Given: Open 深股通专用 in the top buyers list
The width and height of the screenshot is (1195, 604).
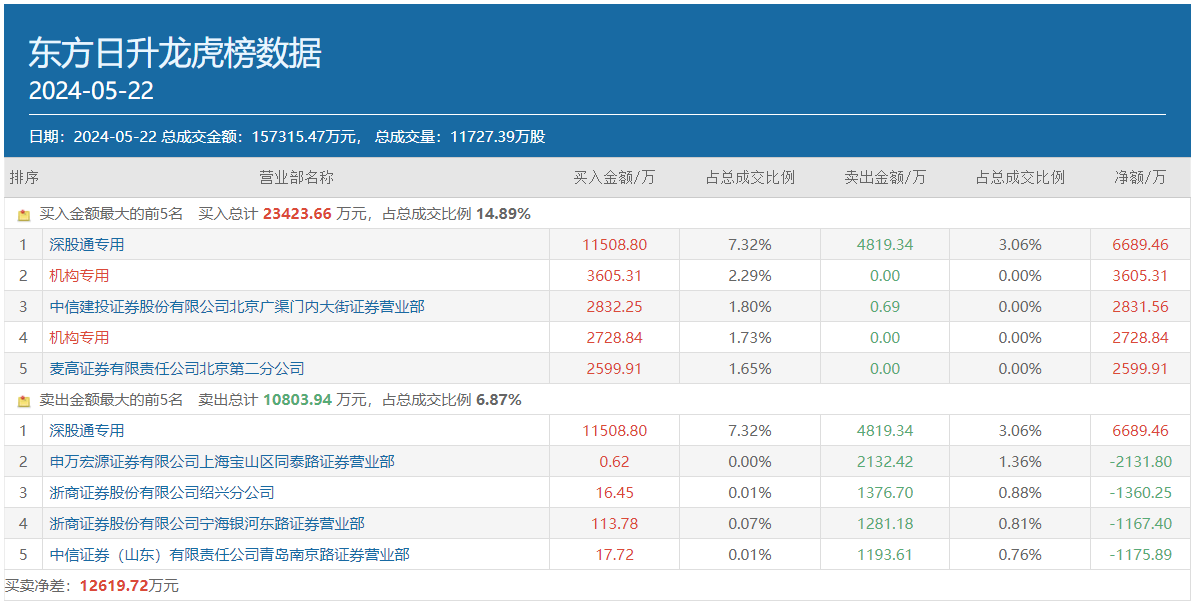Looking at the screenshot, I should [87, 245].
